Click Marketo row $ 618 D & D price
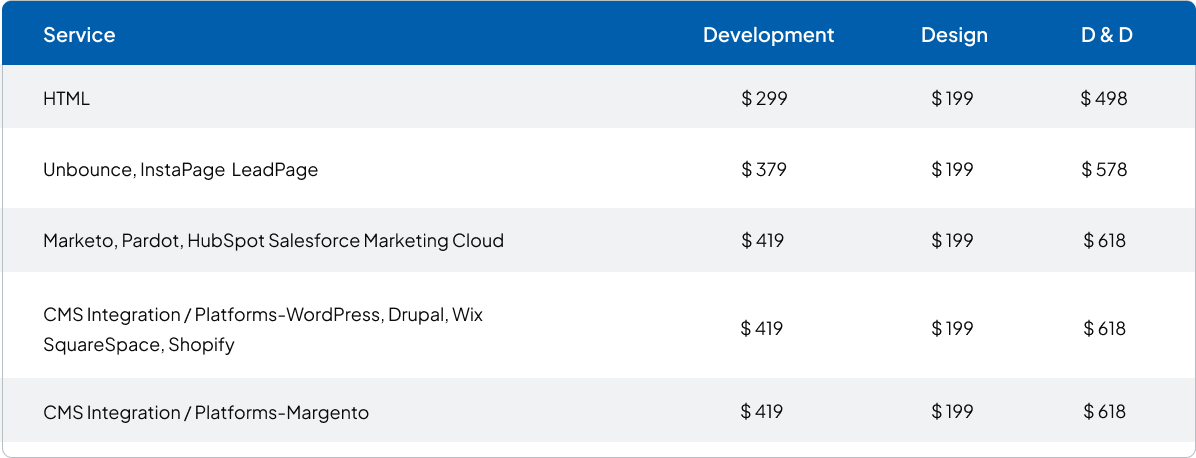The width and height of the screenshot is (1196, 458). tap(1104, 241)
